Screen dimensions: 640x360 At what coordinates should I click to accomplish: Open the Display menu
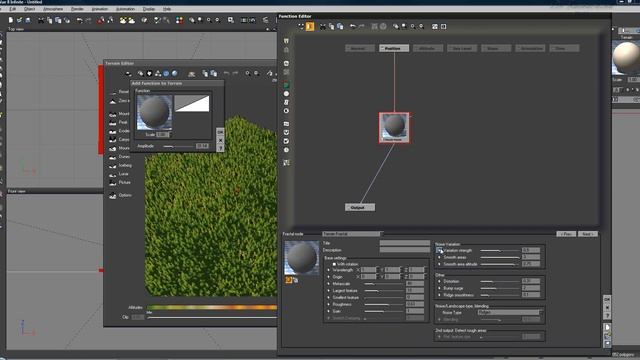click(149, 9)
